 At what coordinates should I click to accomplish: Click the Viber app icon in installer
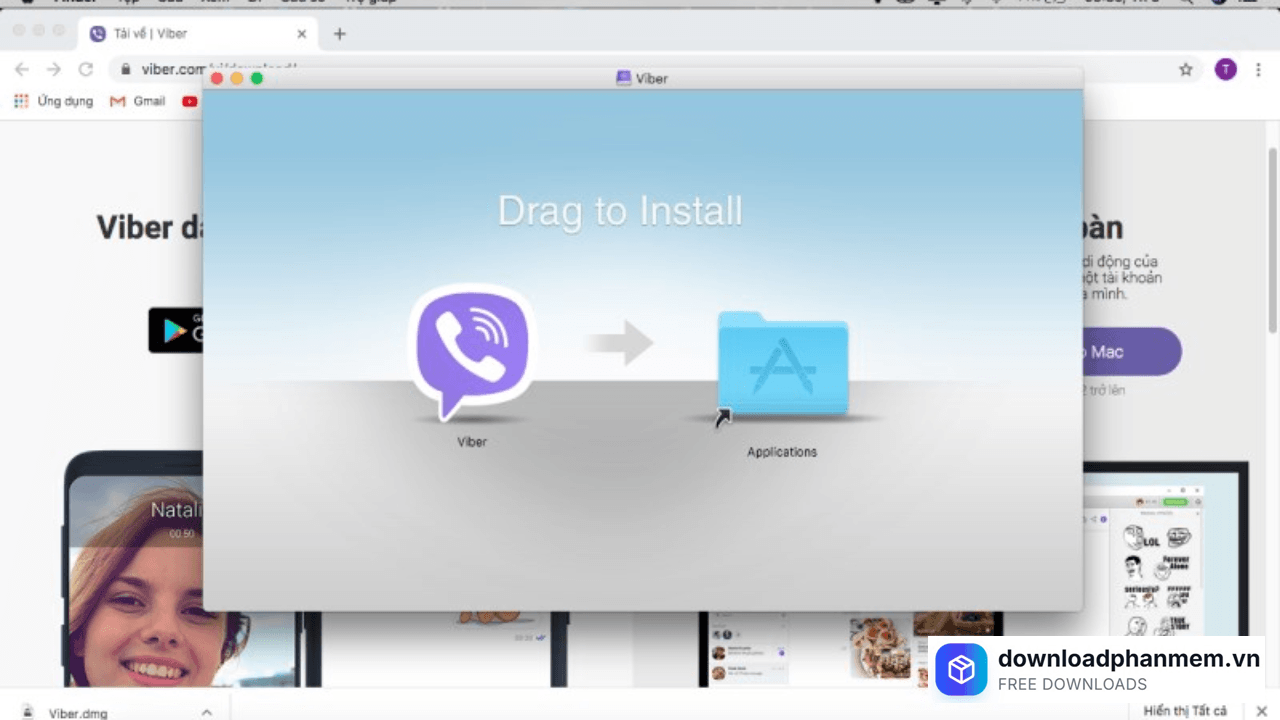pyautogui.click(x=472, y=352)
